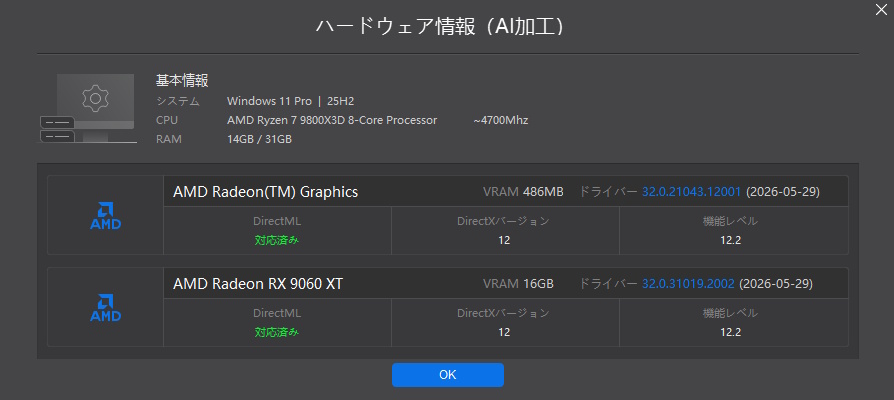
Task: Click DirectML label in Radeon(TM) Graphics card
Action: (277, 221)
